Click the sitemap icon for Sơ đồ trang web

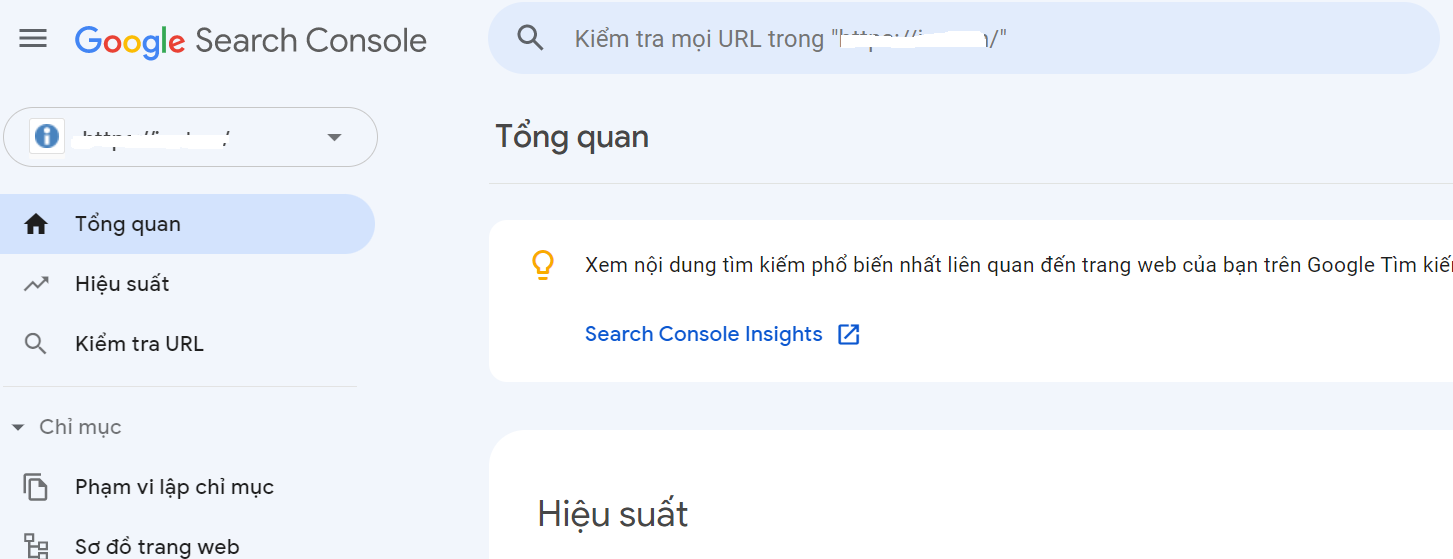(36, 546)
